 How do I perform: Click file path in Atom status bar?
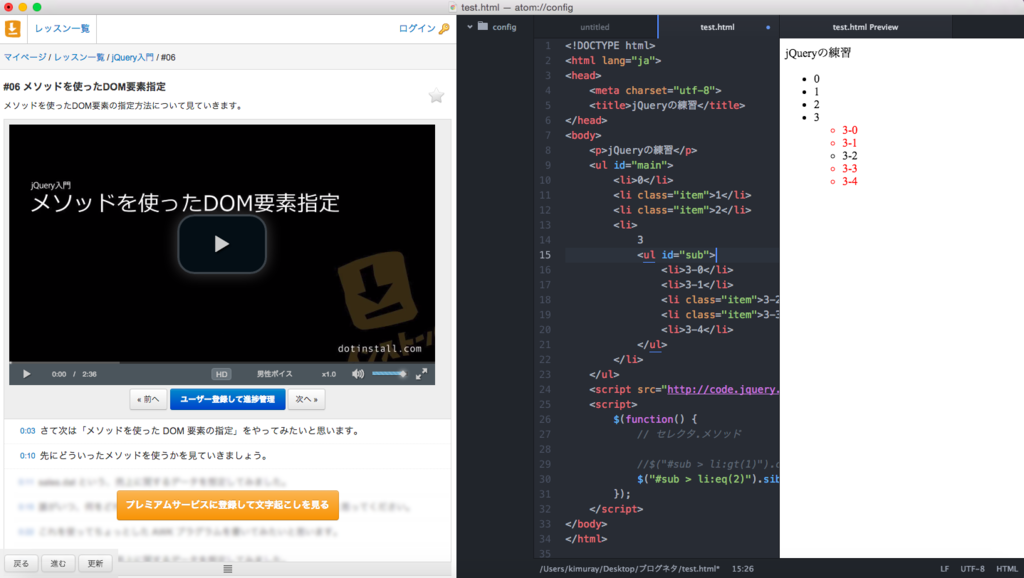click(630, 569)
